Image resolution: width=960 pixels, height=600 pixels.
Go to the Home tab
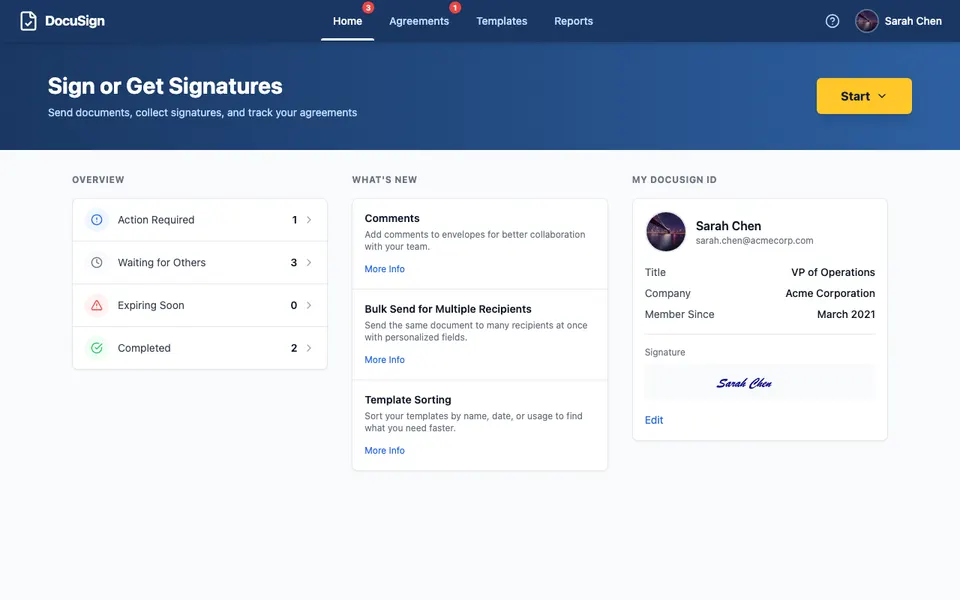click(347, 21)
